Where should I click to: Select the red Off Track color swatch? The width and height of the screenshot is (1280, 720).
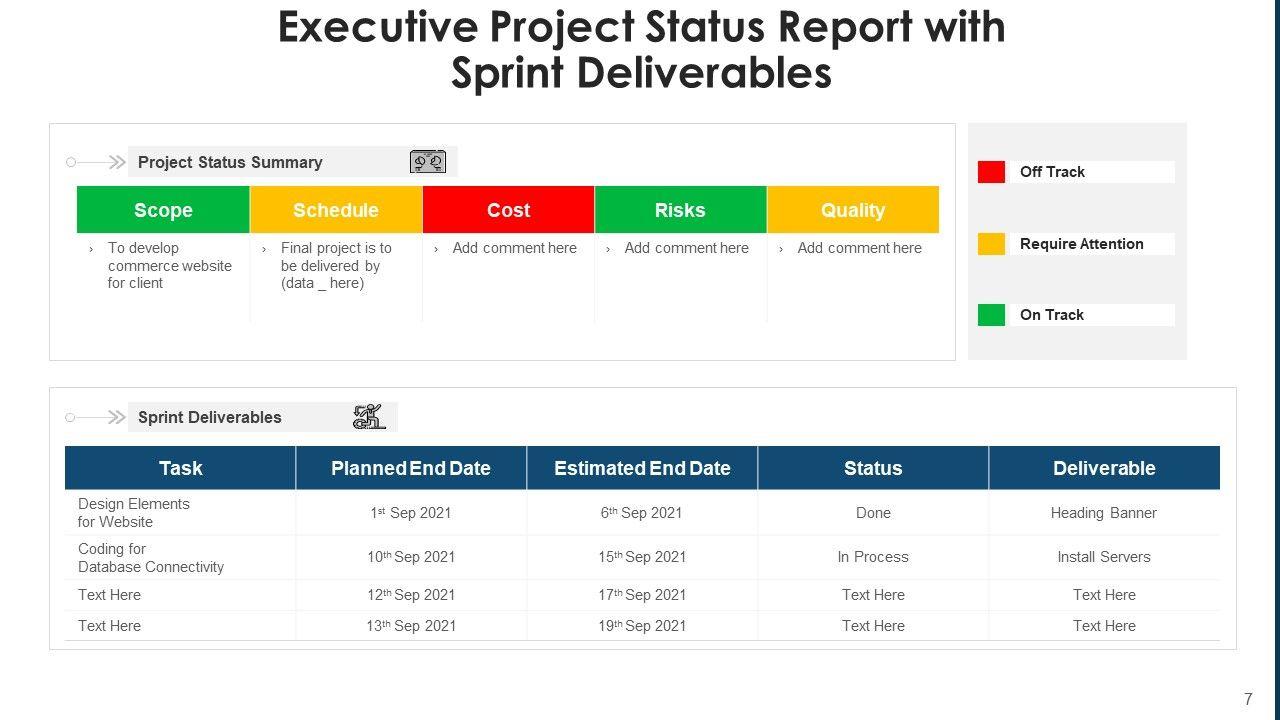[991, 172]
